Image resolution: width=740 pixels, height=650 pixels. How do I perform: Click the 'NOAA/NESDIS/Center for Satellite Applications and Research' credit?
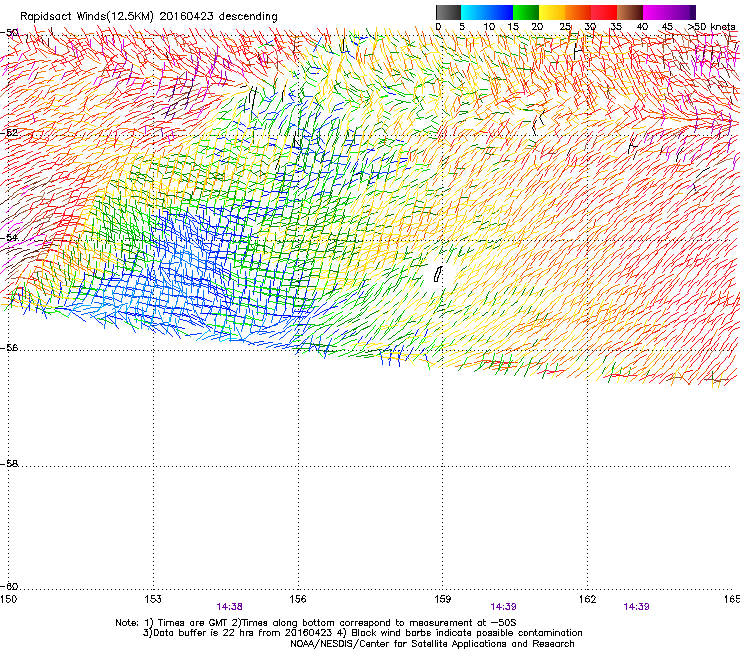click(432, 644)
